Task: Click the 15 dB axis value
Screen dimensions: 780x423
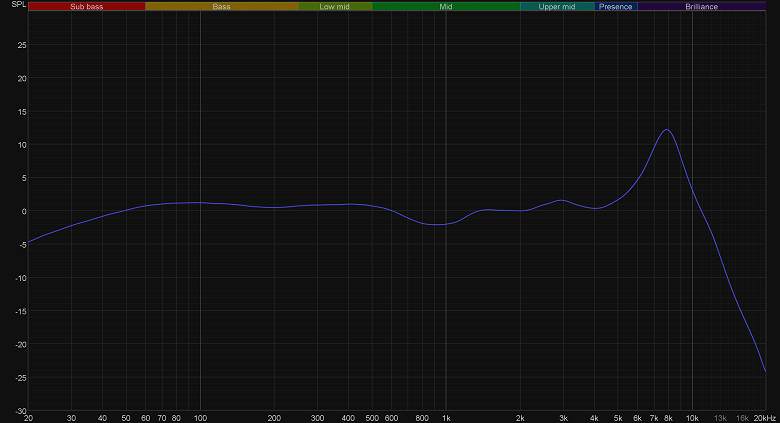Action: click(x=22, y=112)
